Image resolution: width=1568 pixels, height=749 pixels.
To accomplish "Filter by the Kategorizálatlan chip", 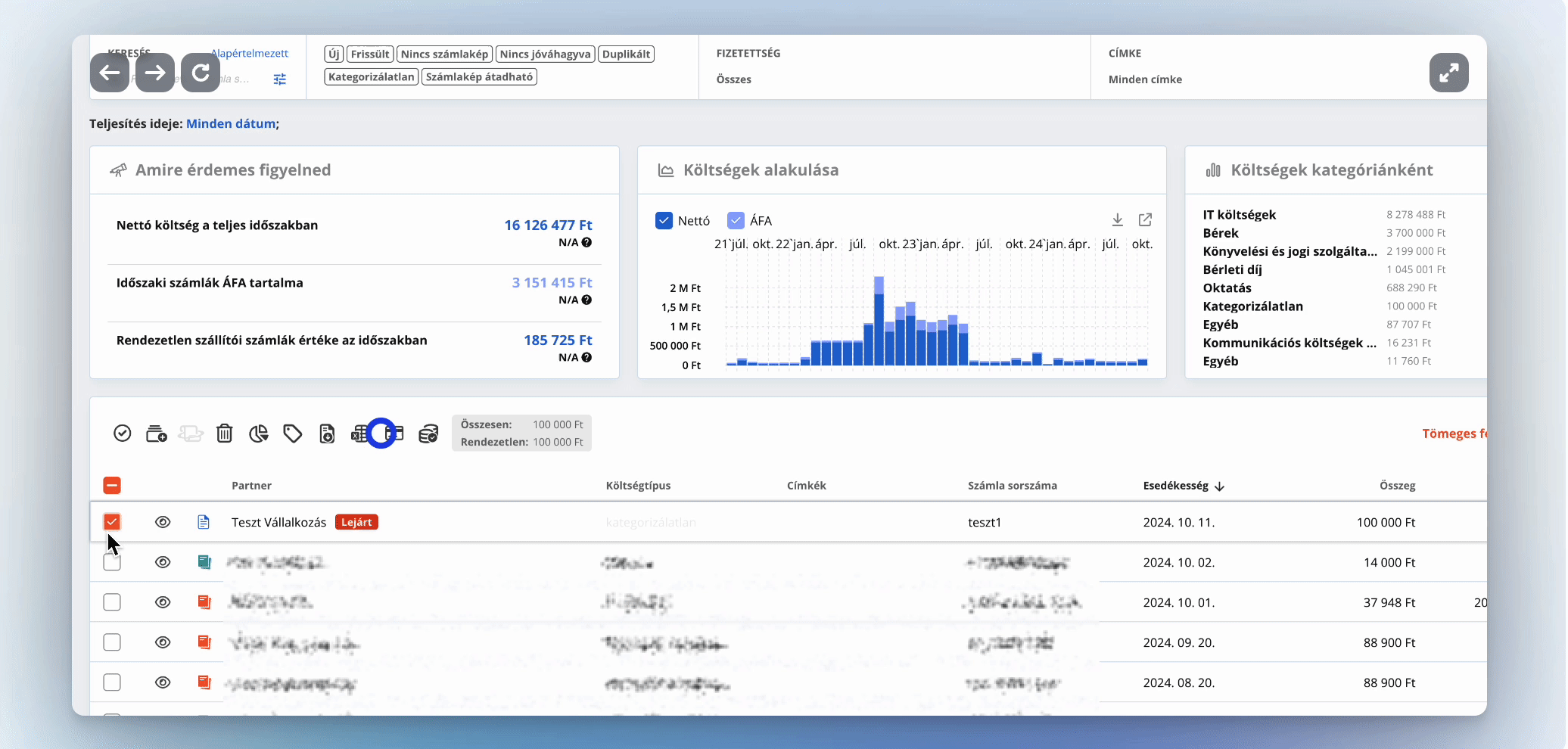I will click(372, 76).
